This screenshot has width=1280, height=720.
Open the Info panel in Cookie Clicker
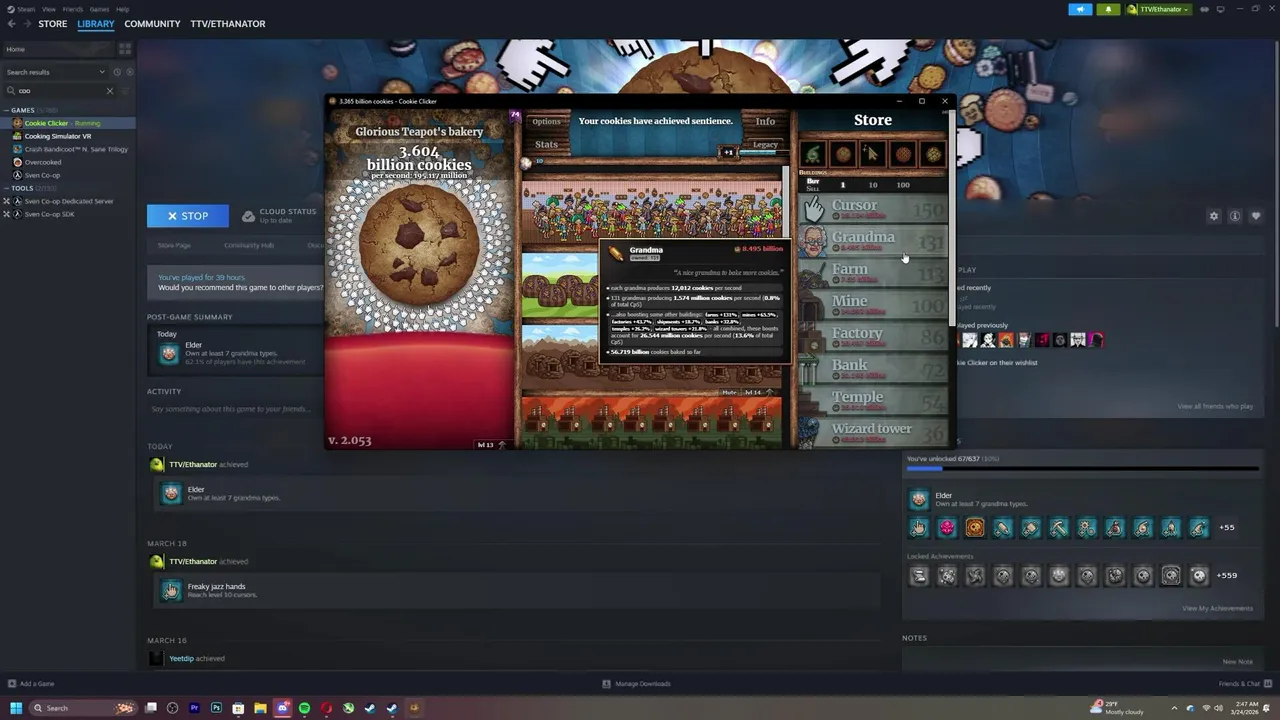[x=765, y=121]
